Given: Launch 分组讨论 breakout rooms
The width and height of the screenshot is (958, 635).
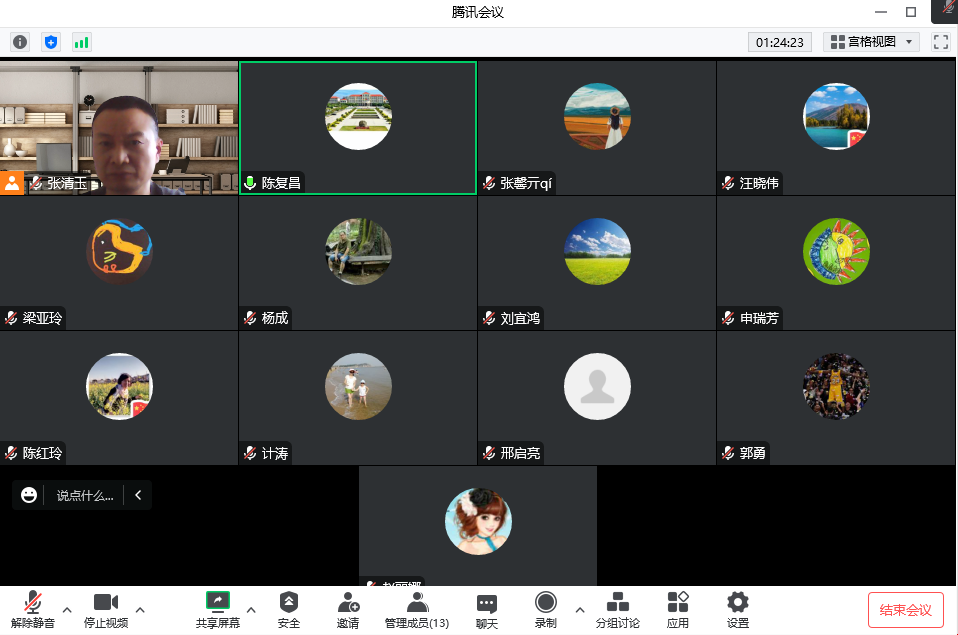Looking at the screenshot, I should coord(617,609).
